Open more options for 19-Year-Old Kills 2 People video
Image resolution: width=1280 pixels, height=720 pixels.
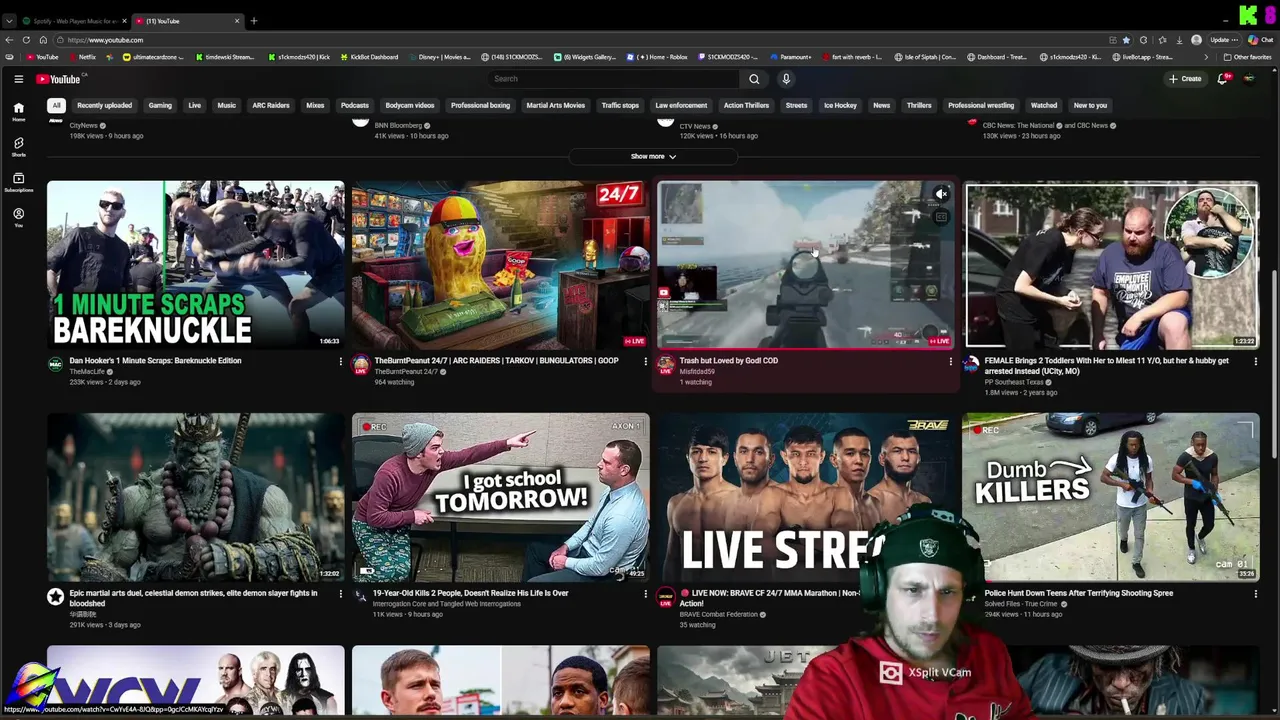click(645, 594)
